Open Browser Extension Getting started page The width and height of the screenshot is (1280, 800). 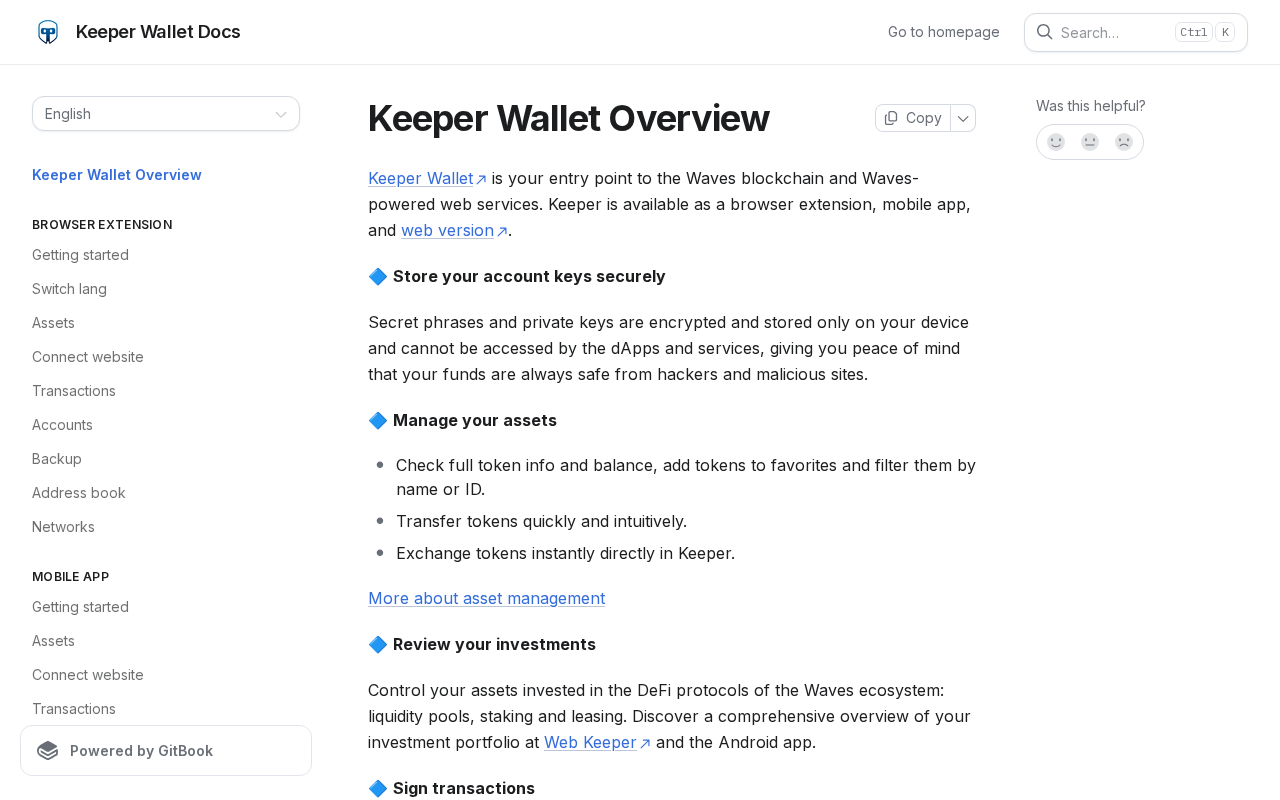[x=80, y=255]
